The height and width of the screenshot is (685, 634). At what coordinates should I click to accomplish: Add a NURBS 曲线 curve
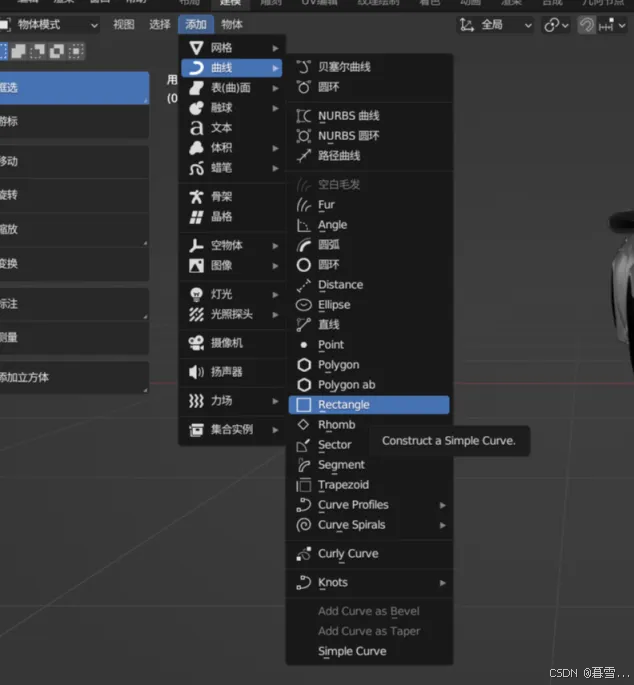tap(369, 116)
